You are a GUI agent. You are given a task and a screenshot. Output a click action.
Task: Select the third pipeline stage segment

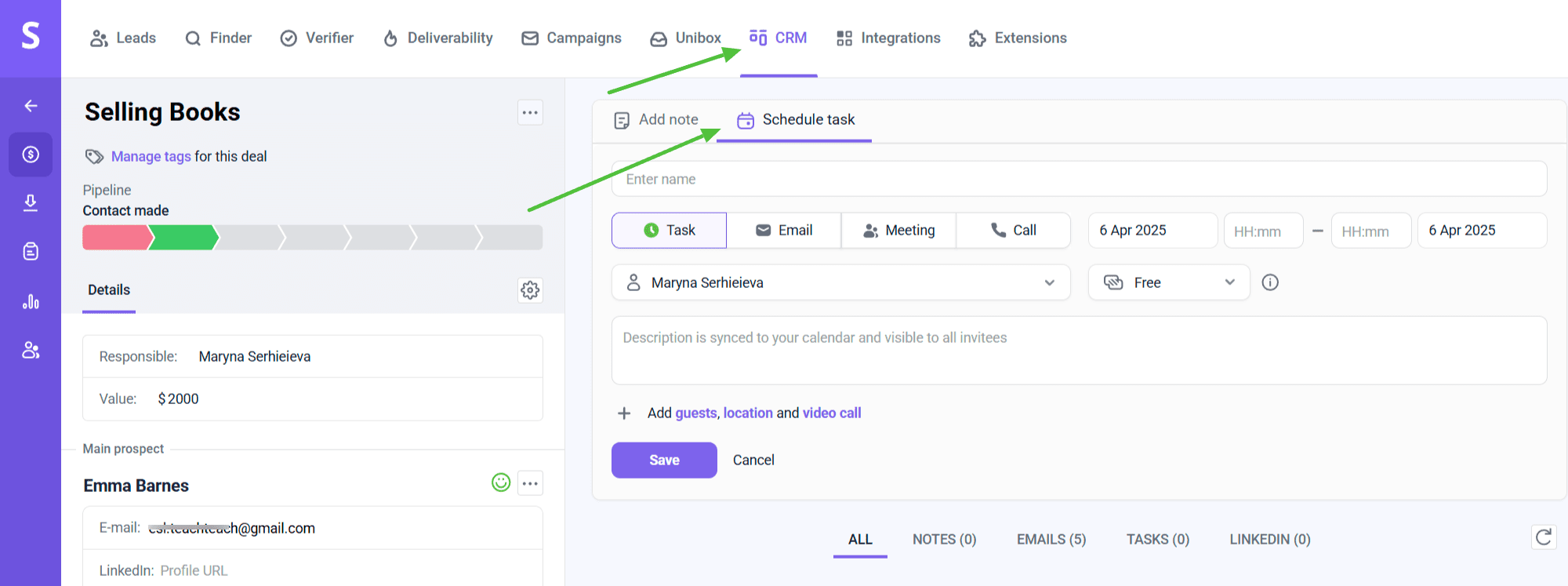pyautogui.click(x=248, y=238)
